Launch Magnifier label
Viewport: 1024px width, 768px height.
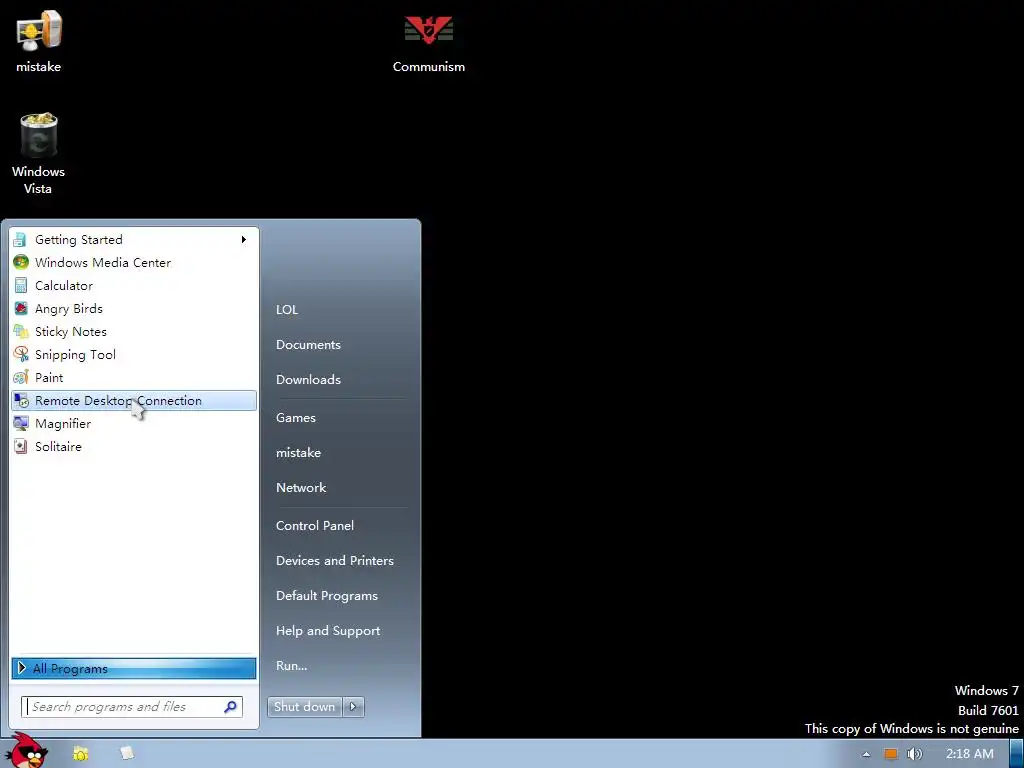(63, 424)
